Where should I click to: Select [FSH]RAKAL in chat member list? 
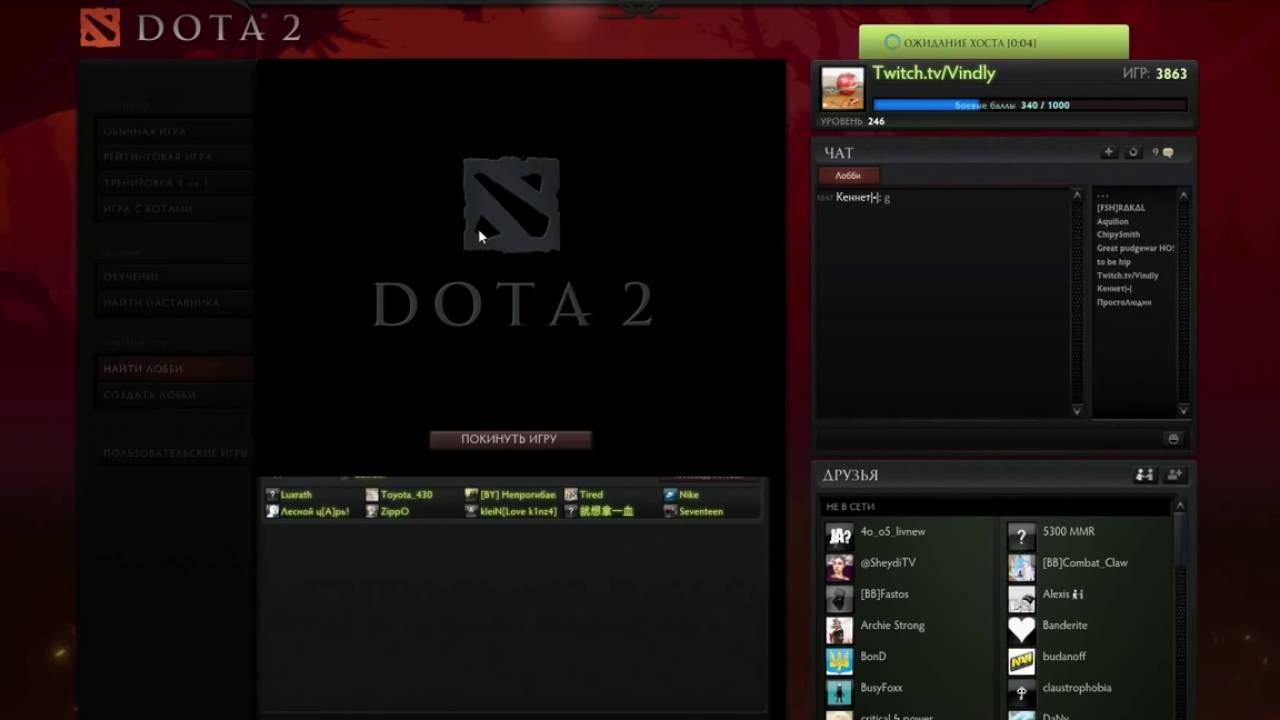coord(1121,208)
